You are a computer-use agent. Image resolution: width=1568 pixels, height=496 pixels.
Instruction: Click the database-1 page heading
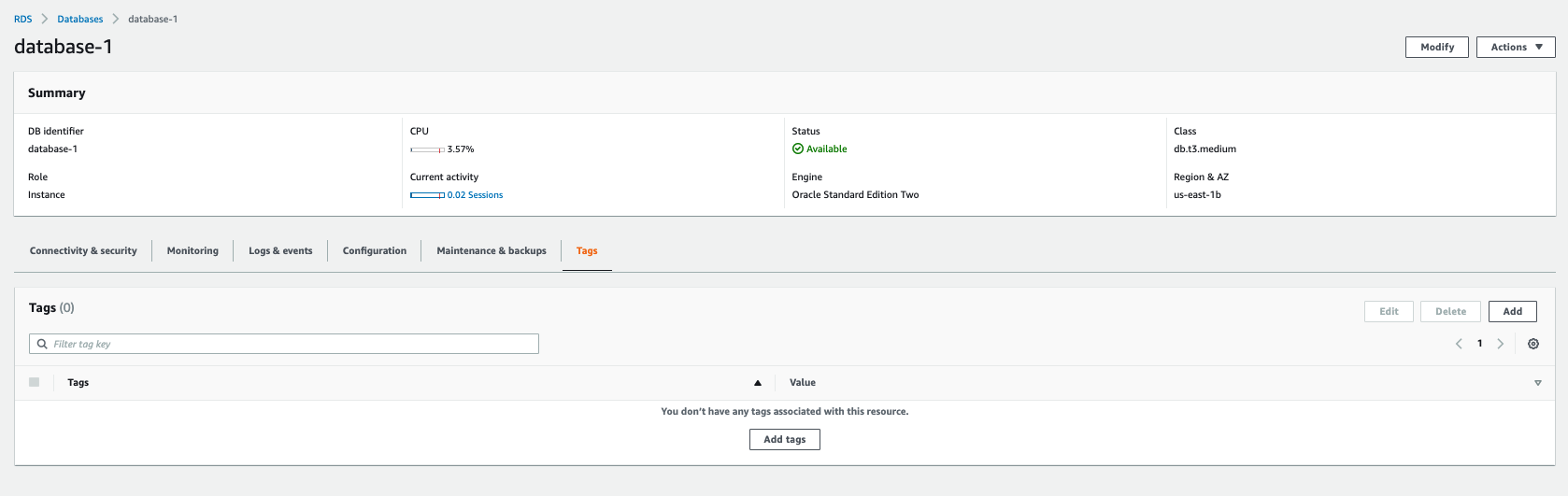[x=64, y=47]
